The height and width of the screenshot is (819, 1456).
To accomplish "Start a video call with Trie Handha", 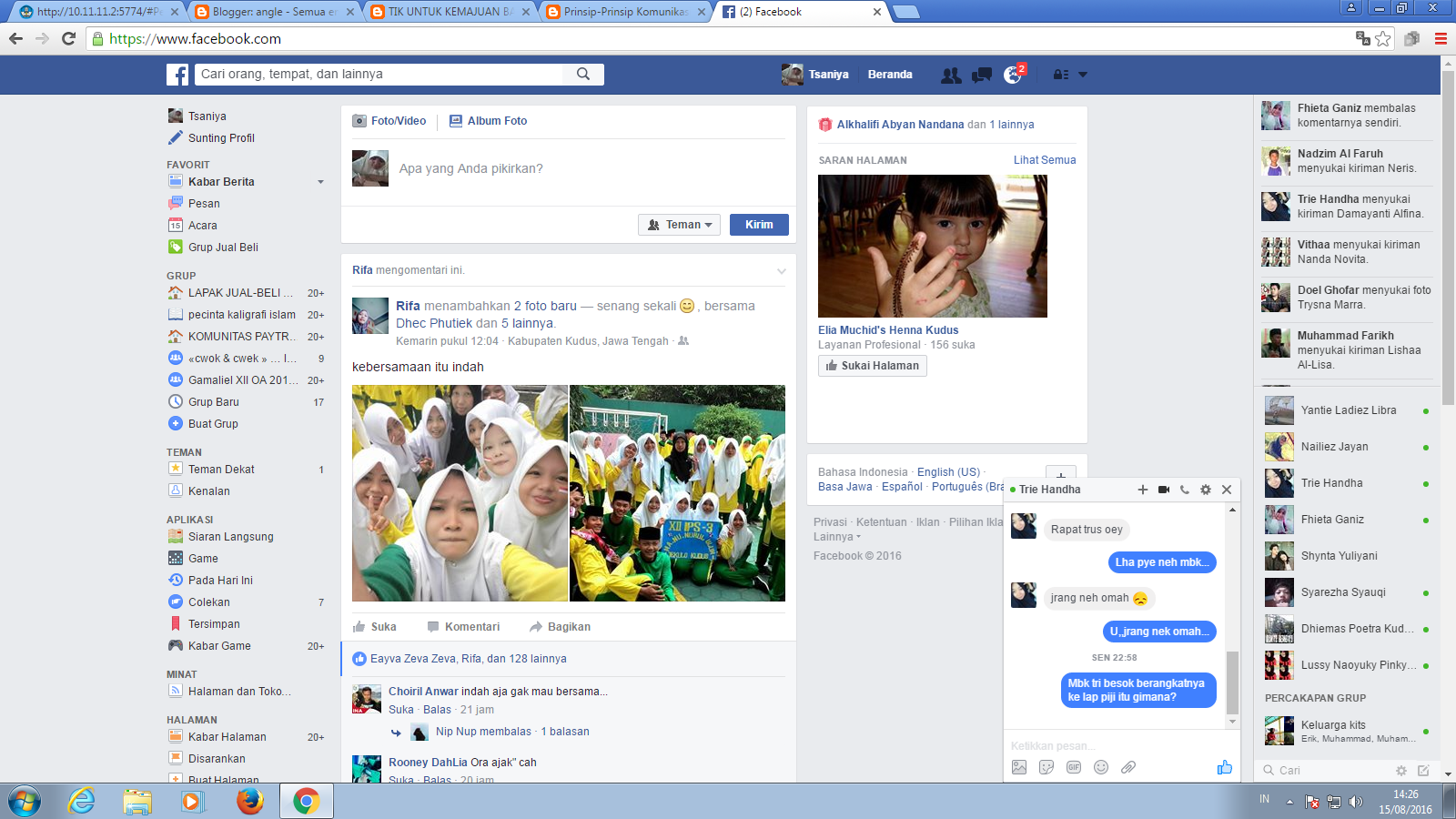I will click(x=1162, y=490).
